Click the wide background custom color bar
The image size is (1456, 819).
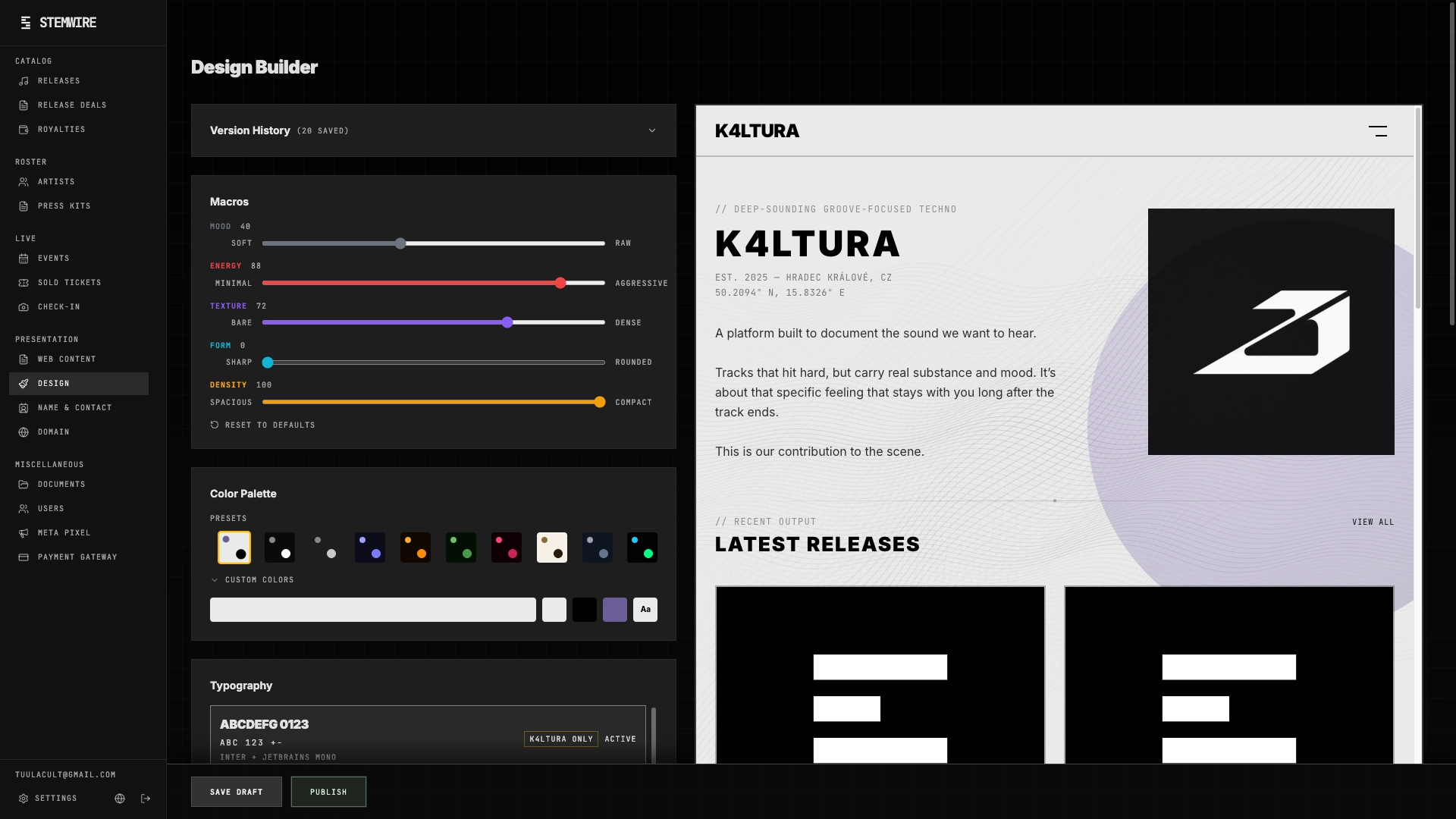(x=373, y=610)
